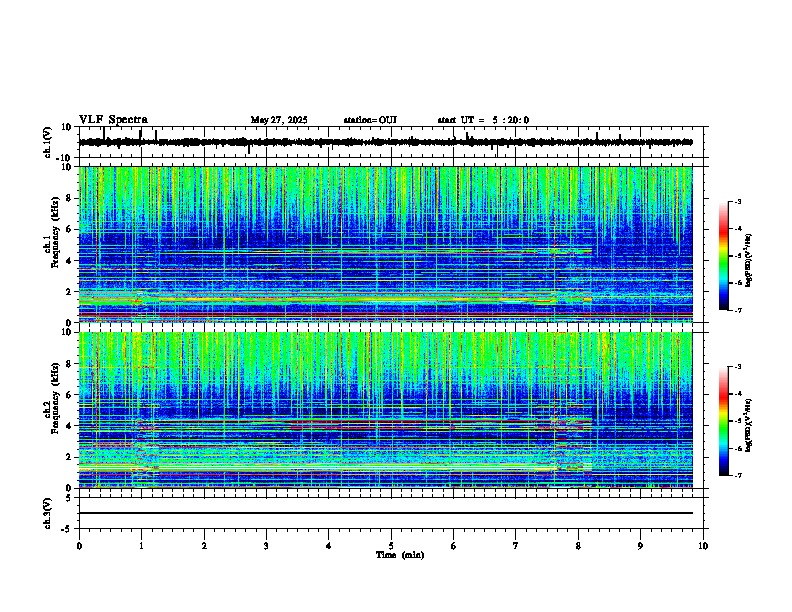
Task: Click the time axis tick label "3"
Action: [x=267, y=546]
